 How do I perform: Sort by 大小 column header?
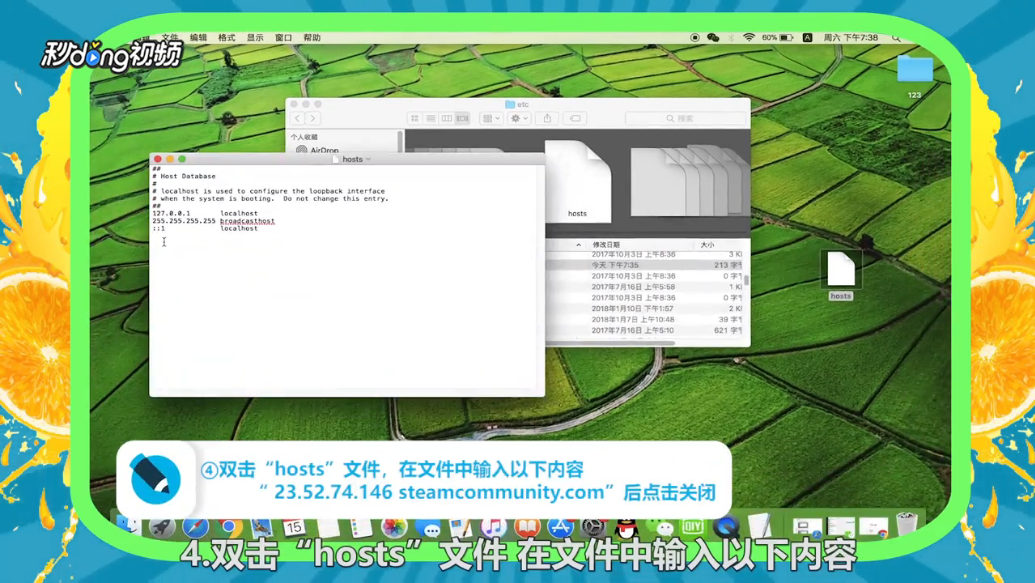[x=708, y=244]
